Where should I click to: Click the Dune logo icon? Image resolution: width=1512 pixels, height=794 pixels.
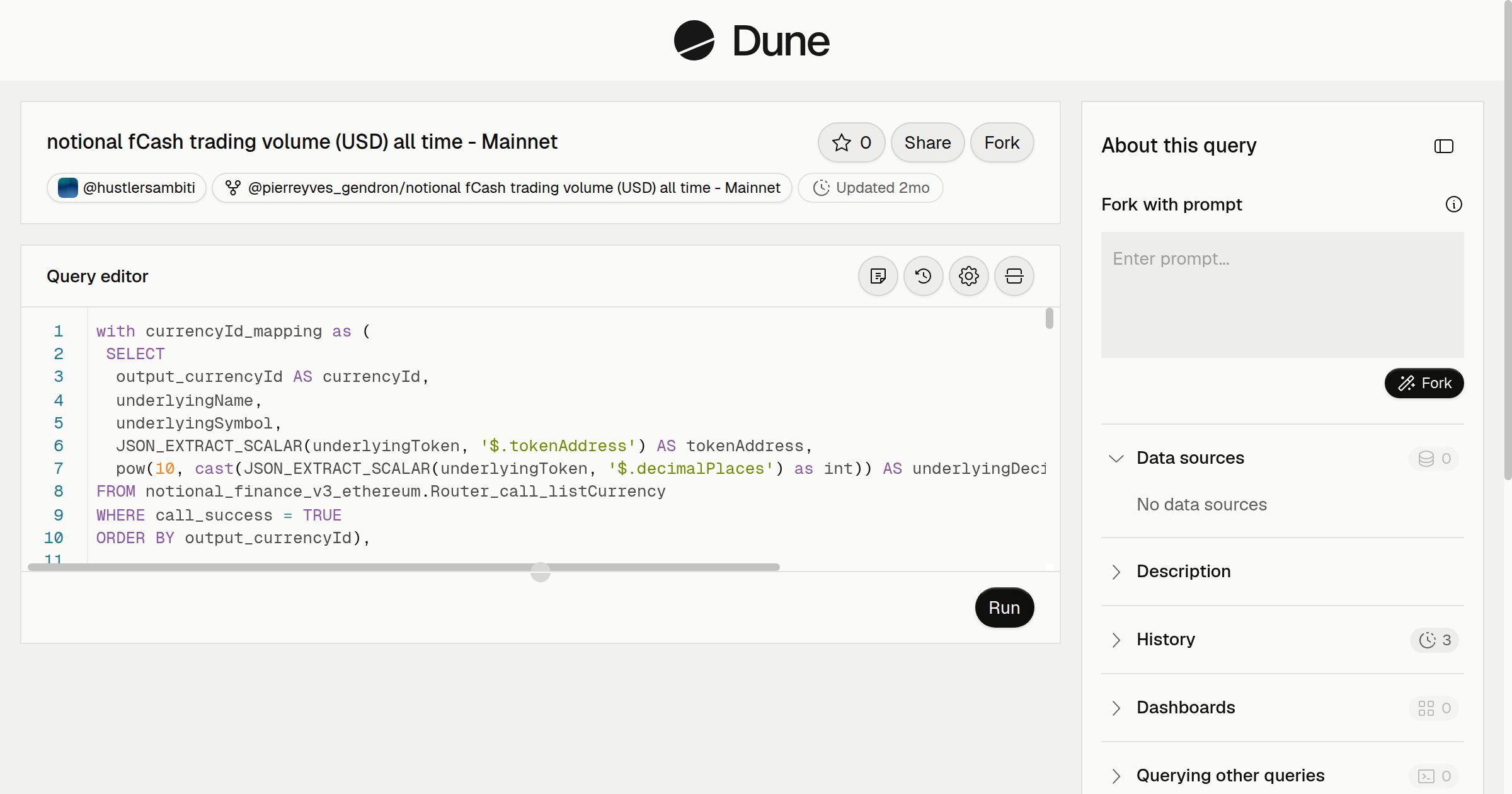[694, 40]
